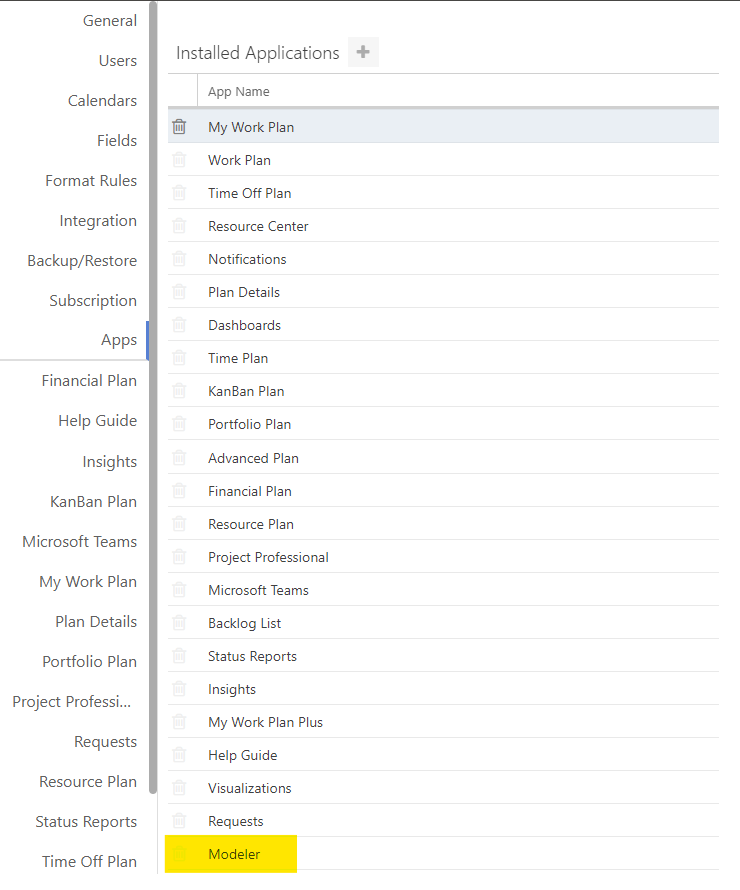This screenshot has height=890, width=740.
Task: Open Plan Details in the sidebar
Action: pyautogui.click(x=96, y=622)
